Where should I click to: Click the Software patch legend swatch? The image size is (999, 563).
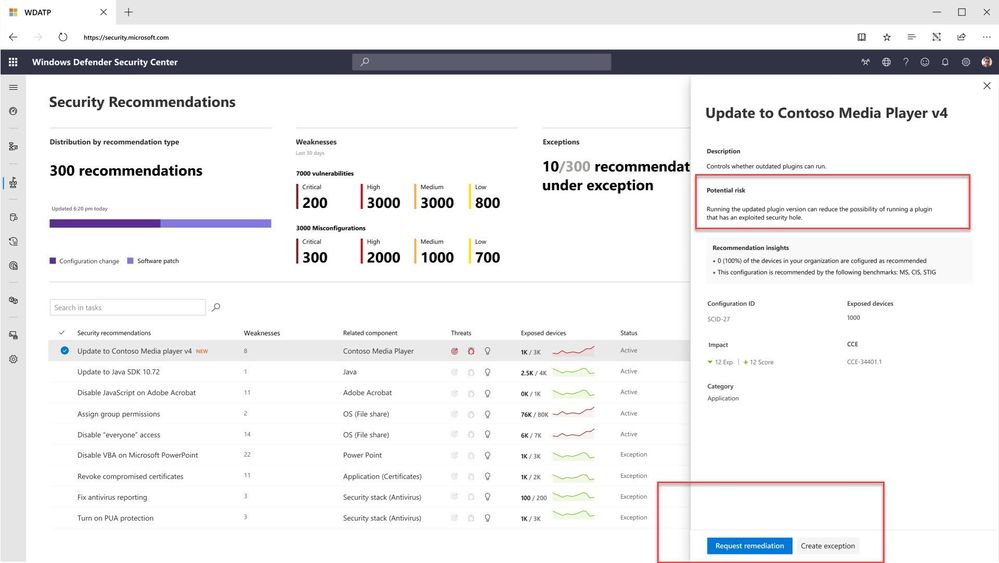point(131,260)
